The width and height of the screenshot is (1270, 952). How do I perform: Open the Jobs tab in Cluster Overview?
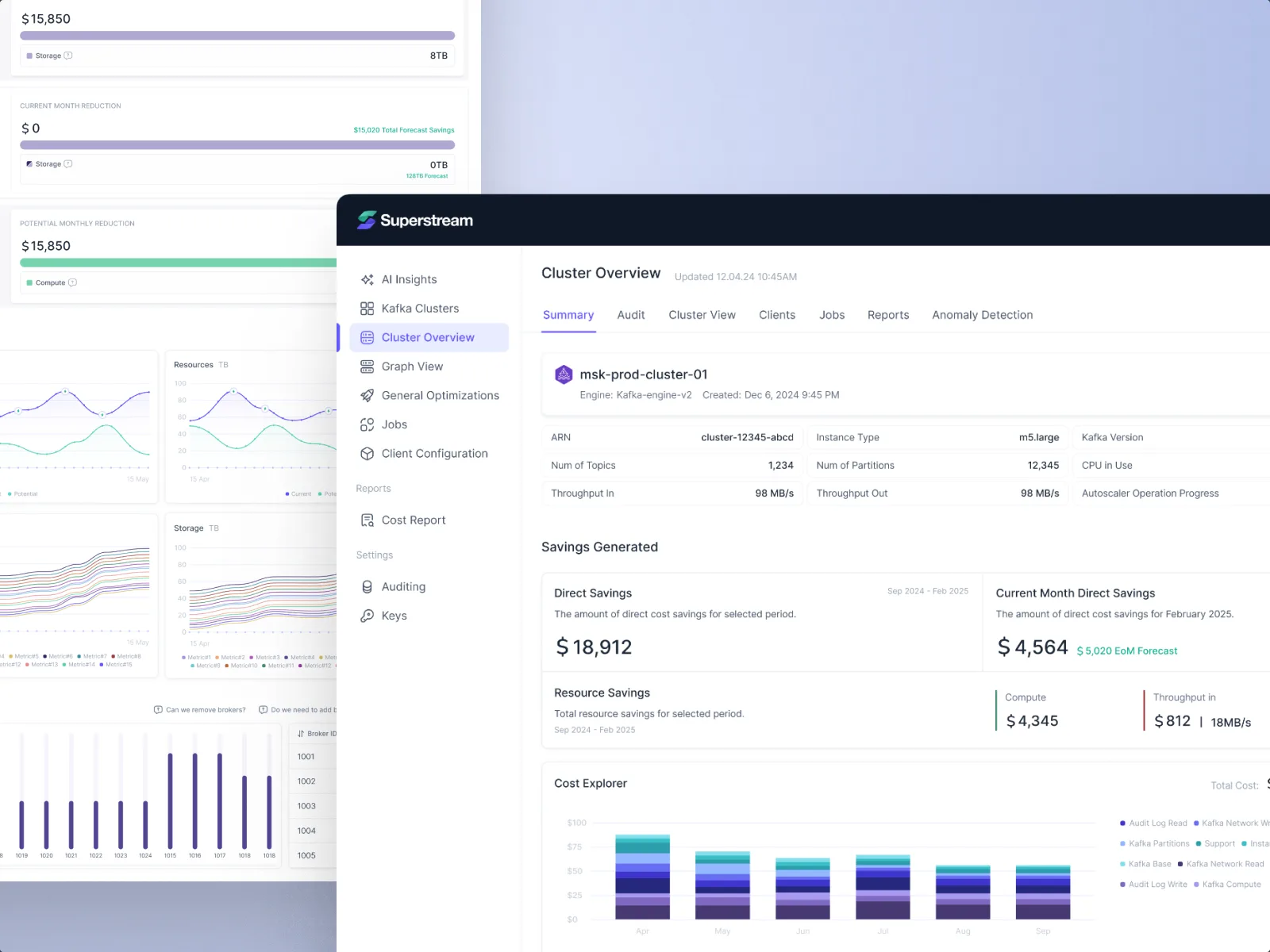pos(832,315)
